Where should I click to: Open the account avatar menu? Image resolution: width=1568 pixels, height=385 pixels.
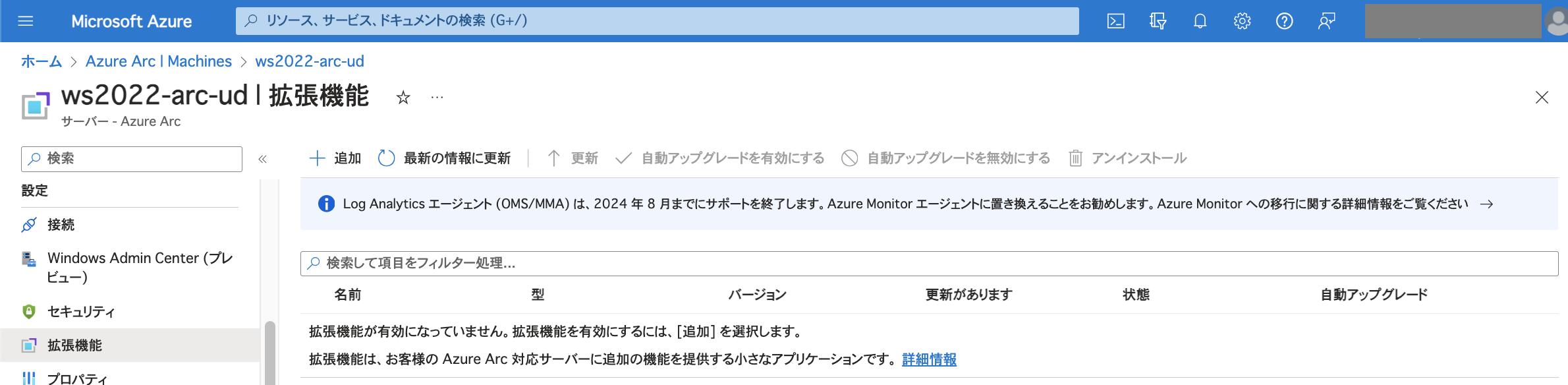pos(1556,21)
